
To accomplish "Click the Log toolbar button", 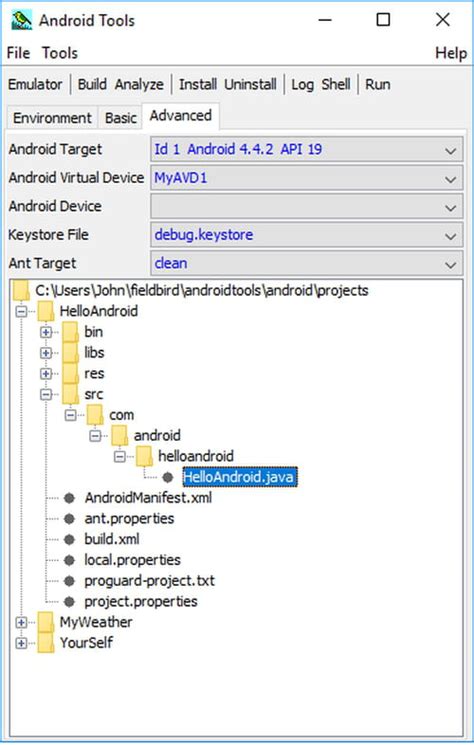I will [x=302, y=85].
